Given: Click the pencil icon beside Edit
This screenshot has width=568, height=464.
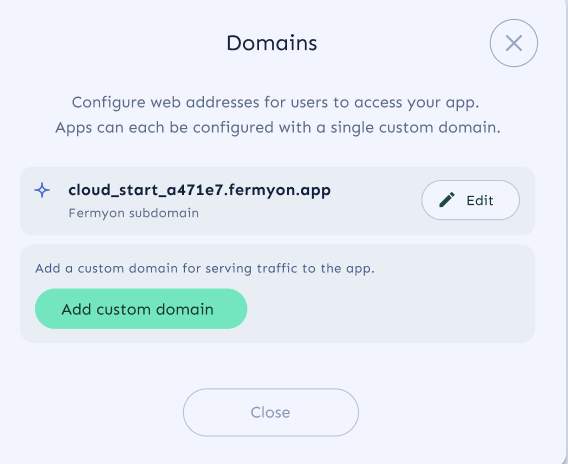Looking at the screenshot, I should coord(447,200).
